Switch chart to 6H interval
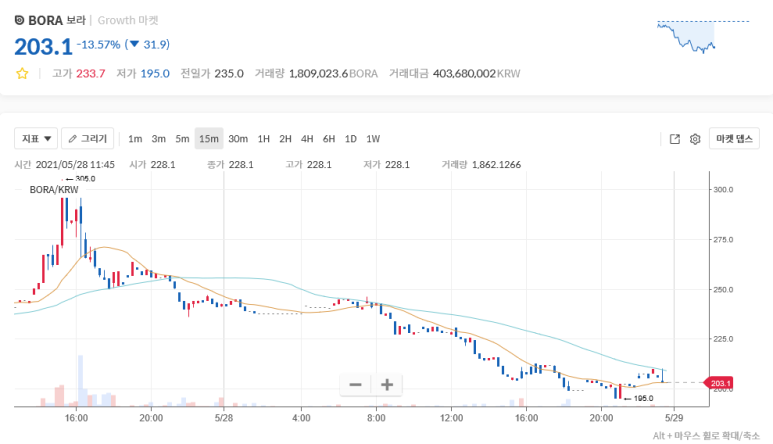This screenshot has width=773, height=444. pos(329,139)
